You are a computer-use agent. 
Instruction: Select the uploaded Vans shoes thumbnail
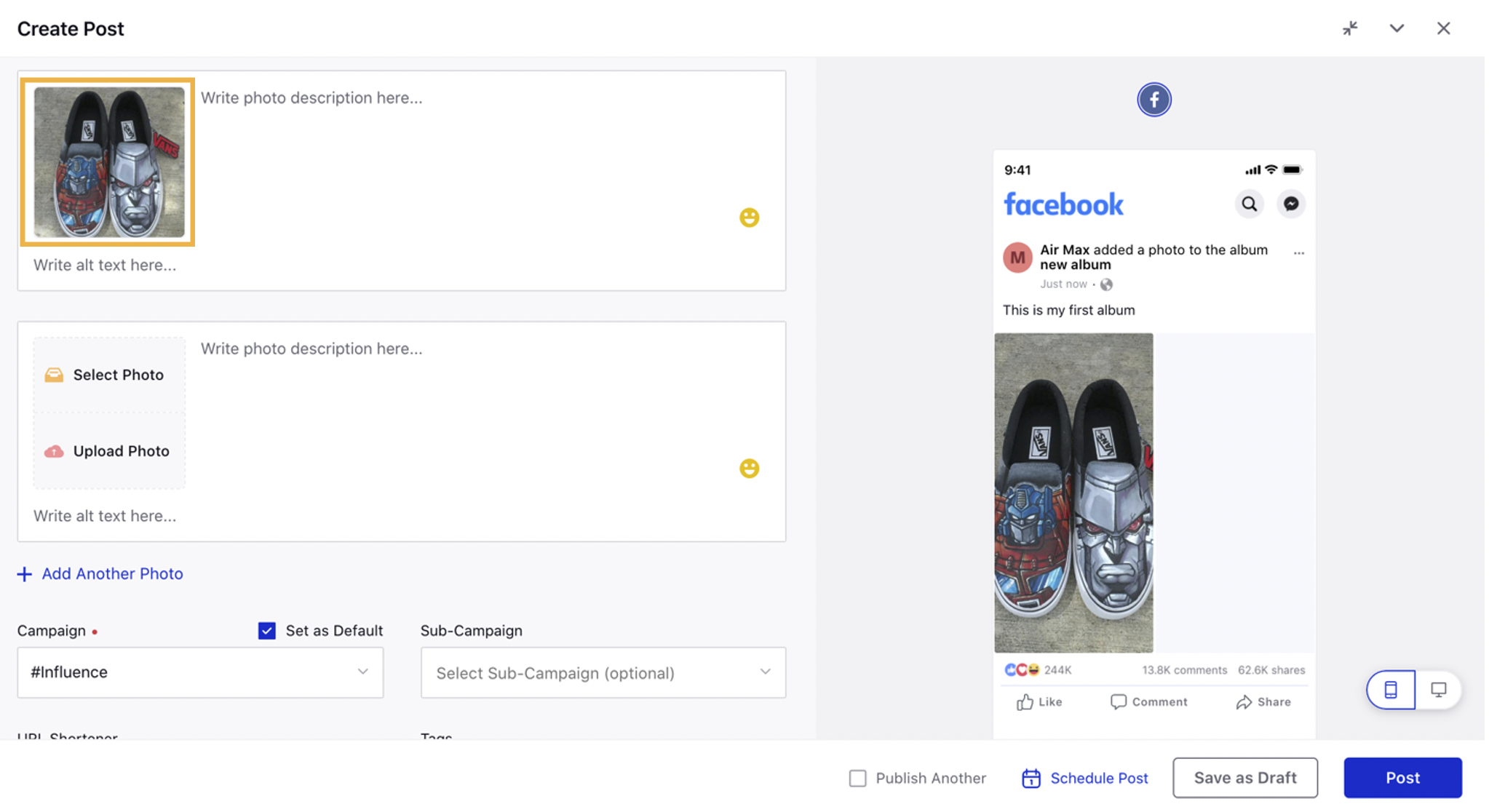pyautogui.click(x=108, y=162)
